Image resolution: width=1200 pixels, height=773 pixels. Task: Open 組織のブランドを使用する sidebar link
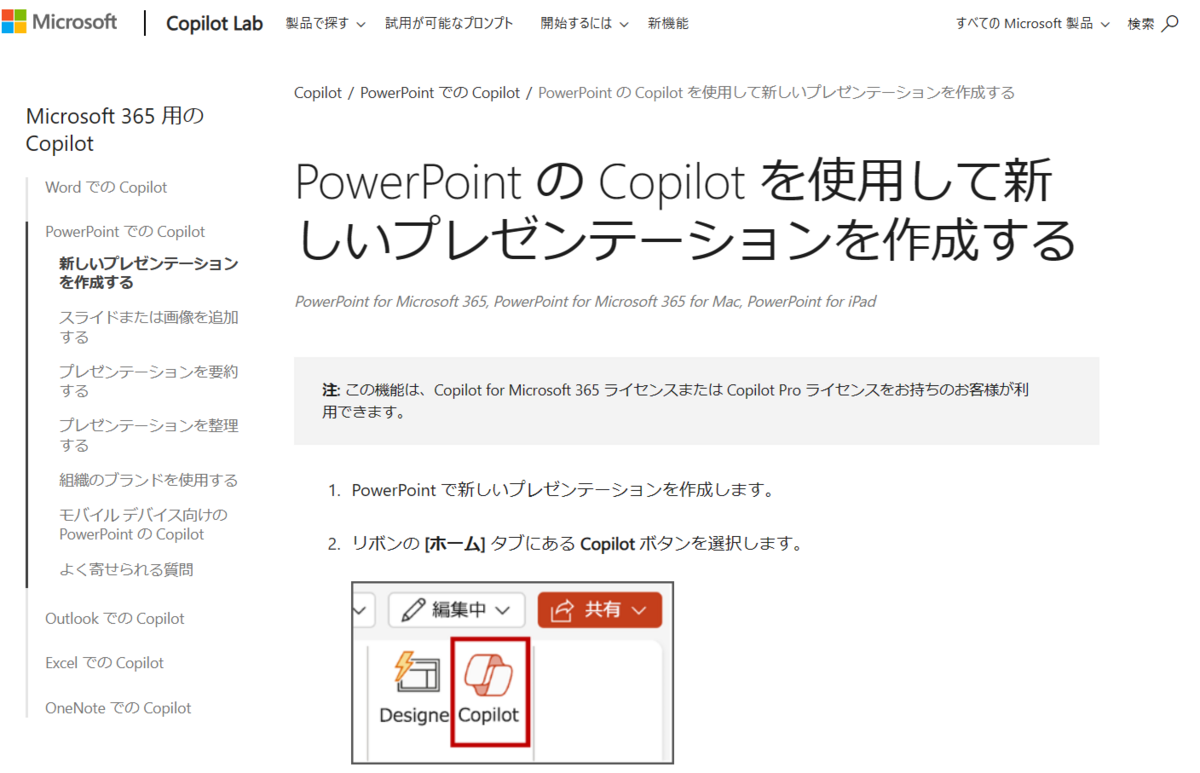tap(149, 480)
